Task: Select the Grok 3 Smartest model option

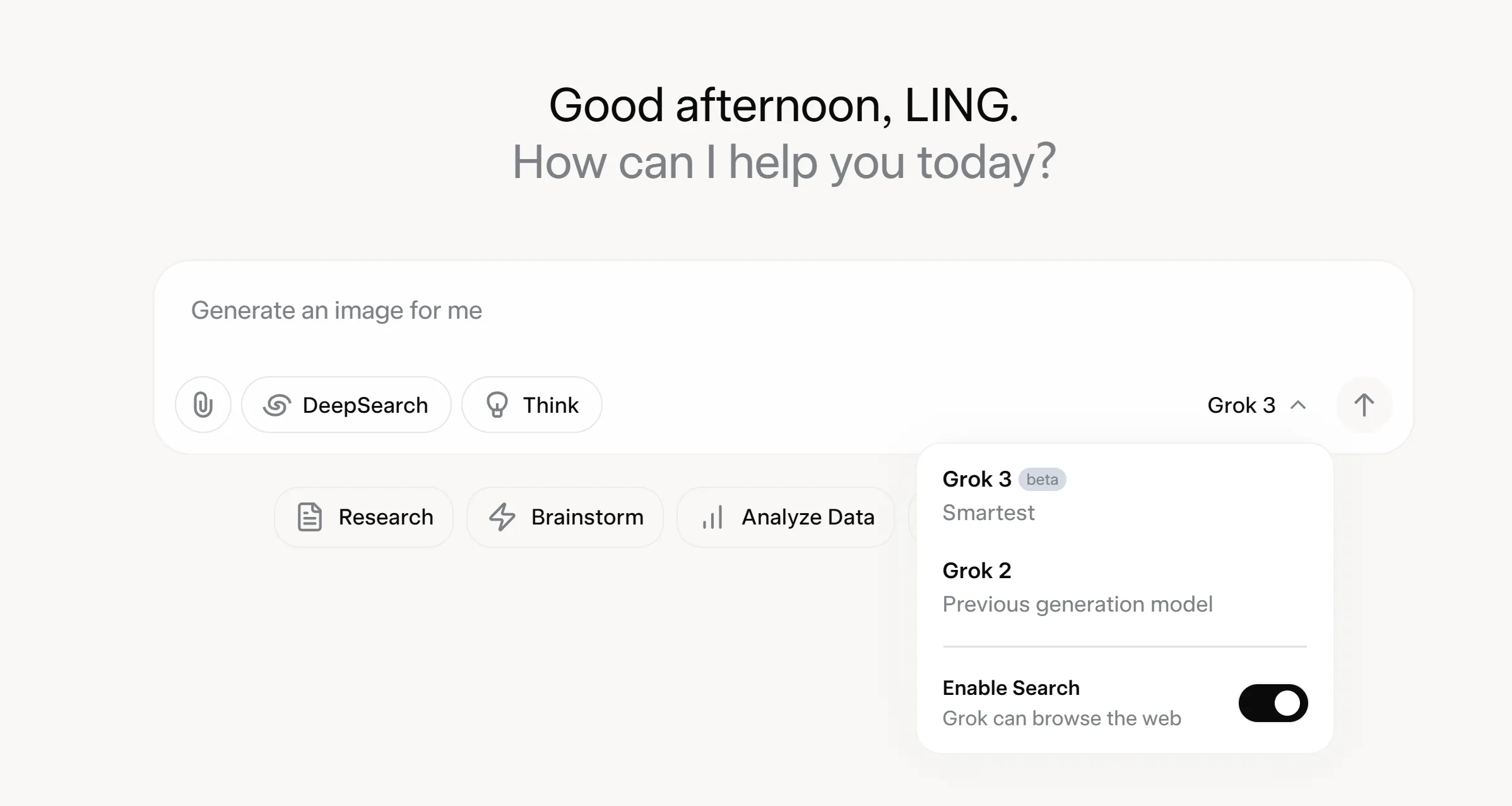Action: point(988,496)
